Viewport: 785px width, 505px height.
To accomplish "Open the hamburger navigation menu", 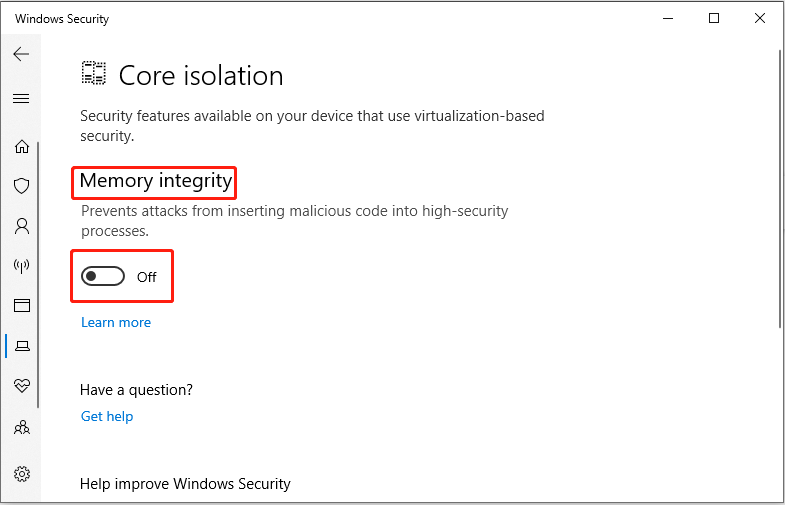I will tap(21, 99).
